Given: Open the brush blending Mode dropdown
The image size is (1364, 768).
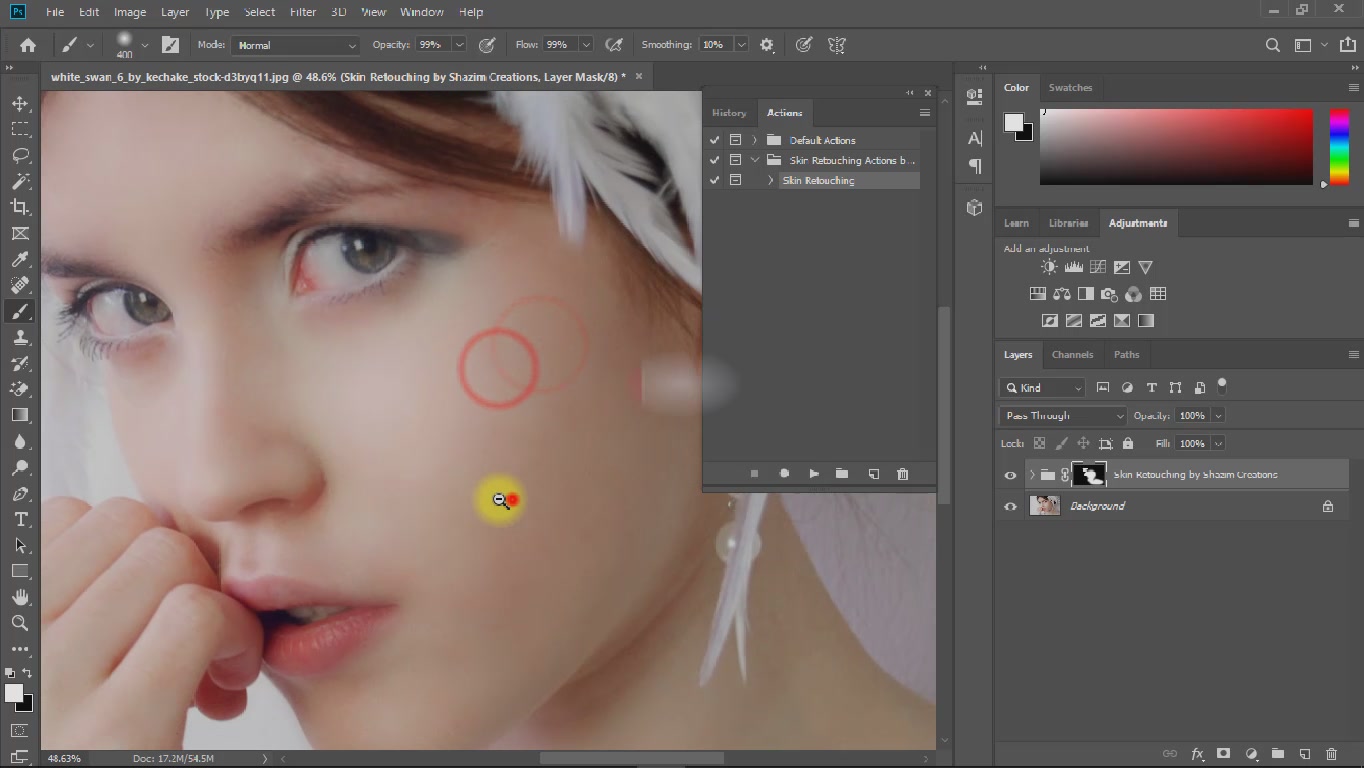Looking at the screenshot, I should pyautogui.click(x=296, y=45).
